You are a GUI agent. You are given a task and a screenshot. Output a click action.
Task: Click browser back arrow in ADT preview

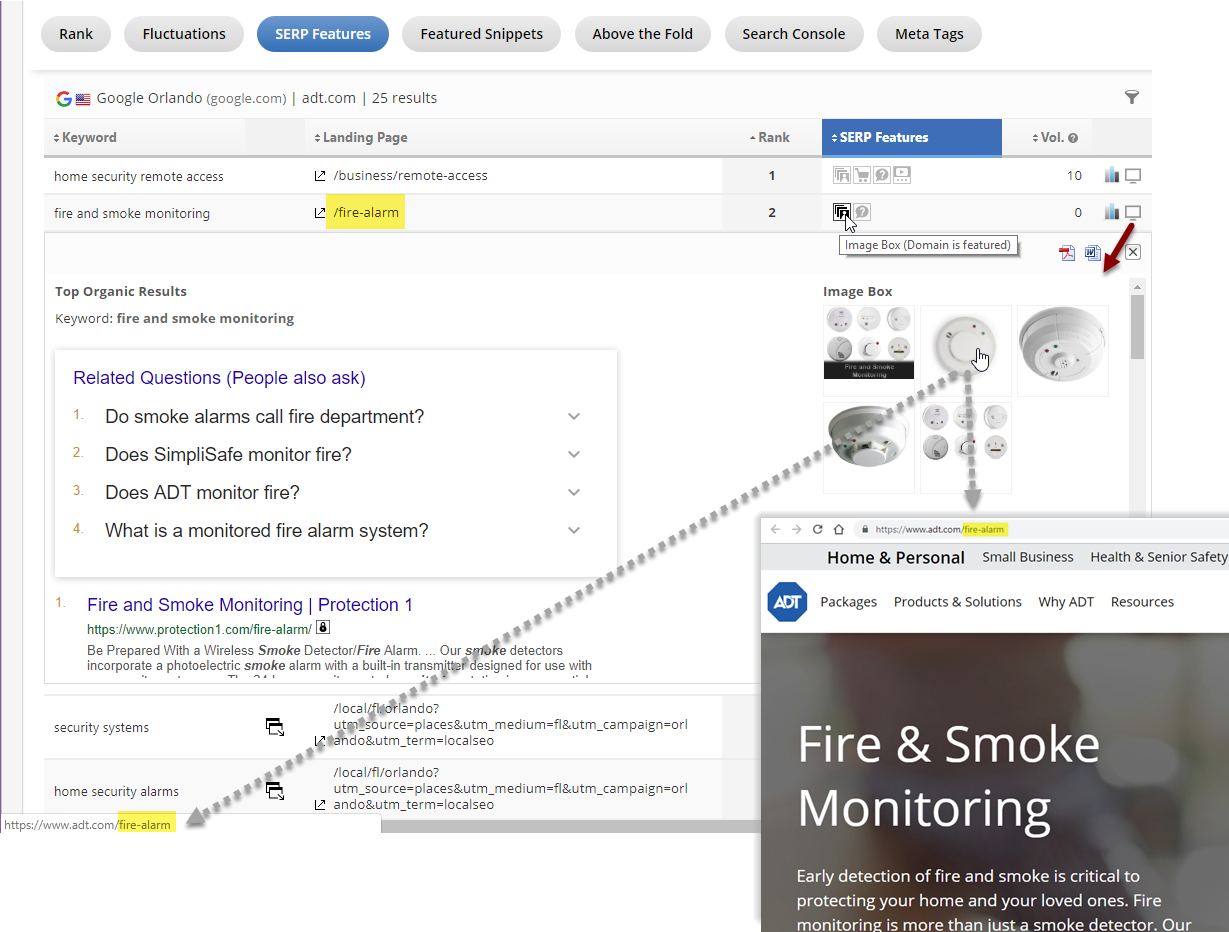776,529
